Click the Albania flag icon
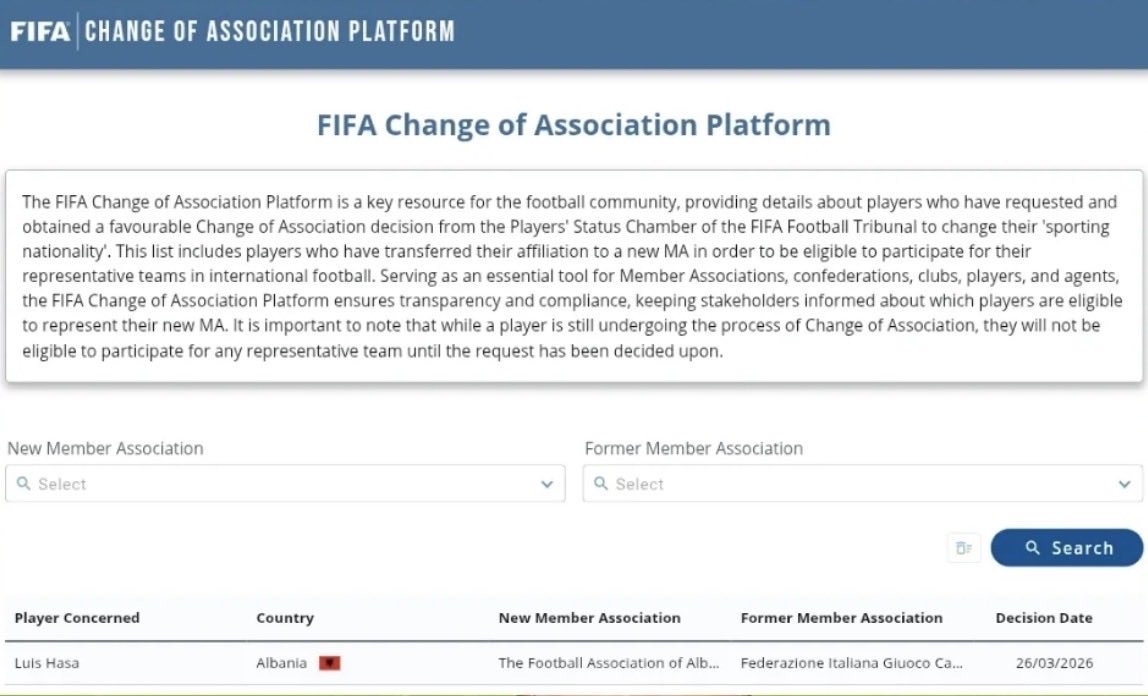This screenshot has width=1148, height=696. [x=330, y=663]
